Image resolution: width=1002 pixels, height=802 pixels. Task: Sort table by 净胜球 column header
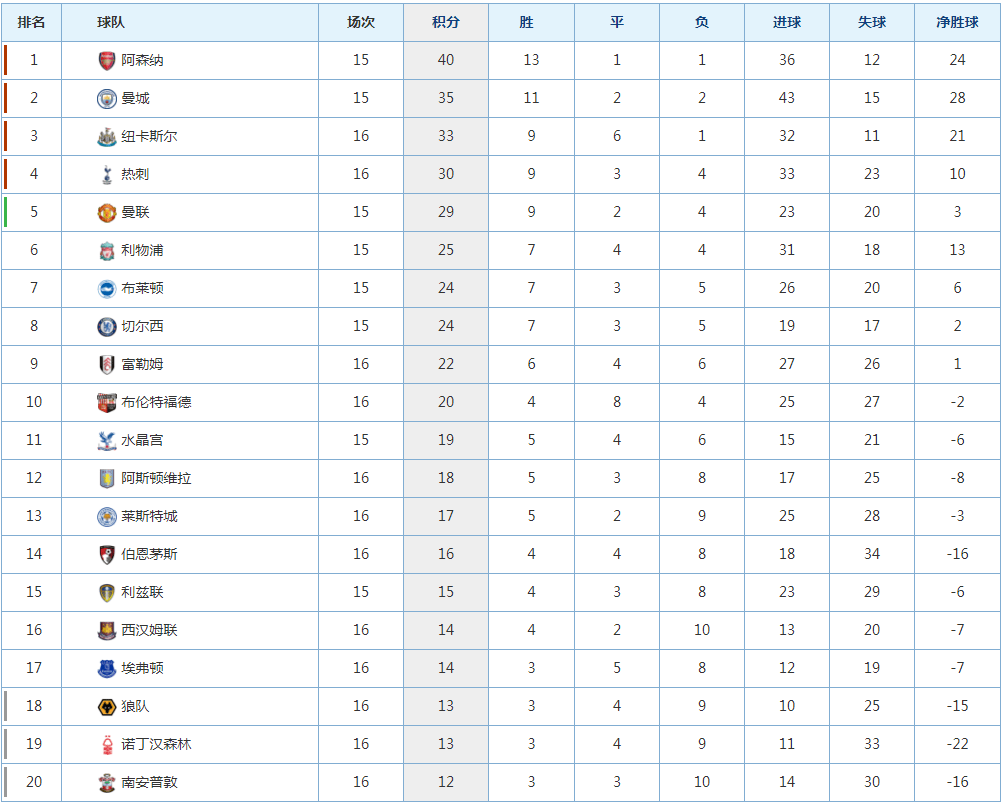(x=957, y=22)
